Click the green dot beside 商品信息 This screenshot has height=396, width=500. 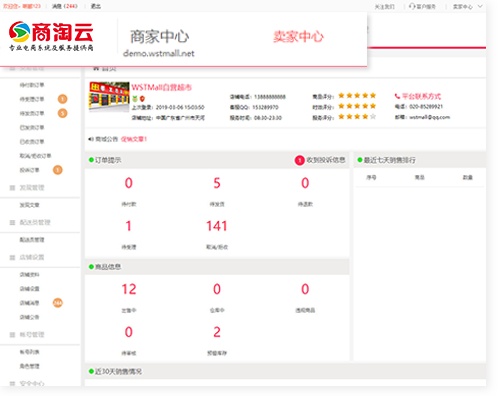click(x=91, y=267)
